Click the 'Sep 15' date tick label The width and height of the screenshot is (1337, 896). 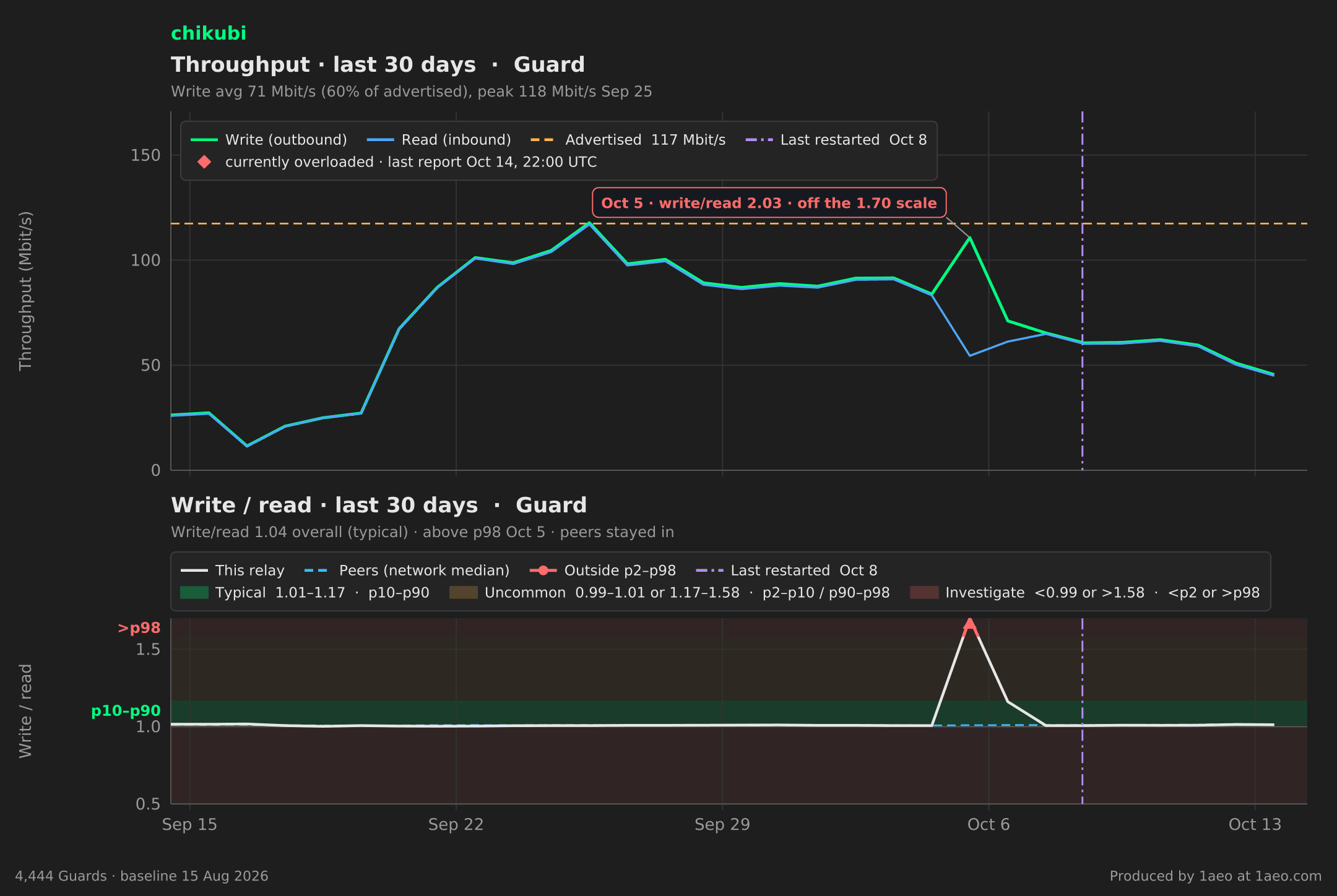click(x=189, y=825)
